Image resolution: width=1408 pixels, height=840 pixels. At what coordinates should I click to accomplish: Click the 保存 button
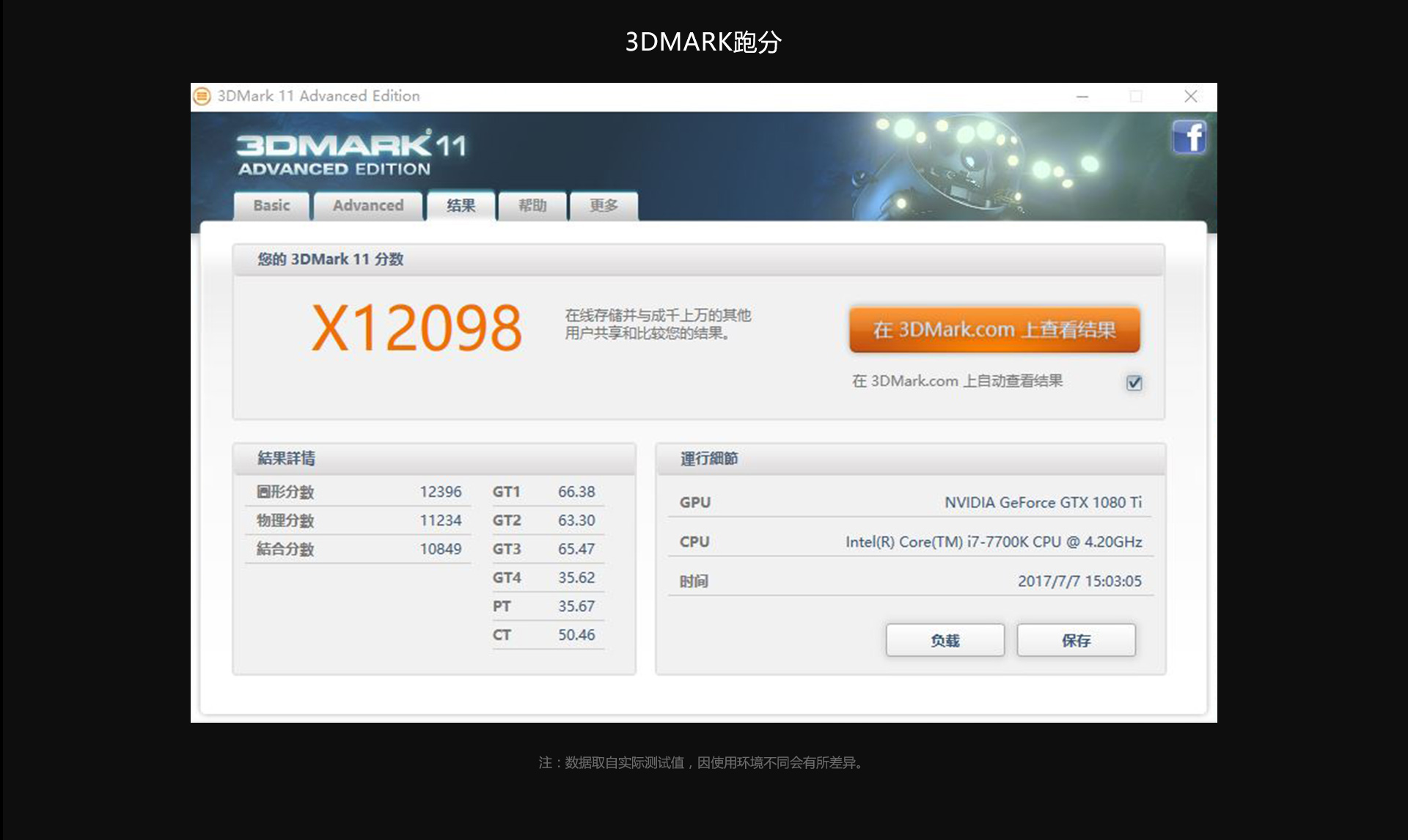click(1076, 641)
